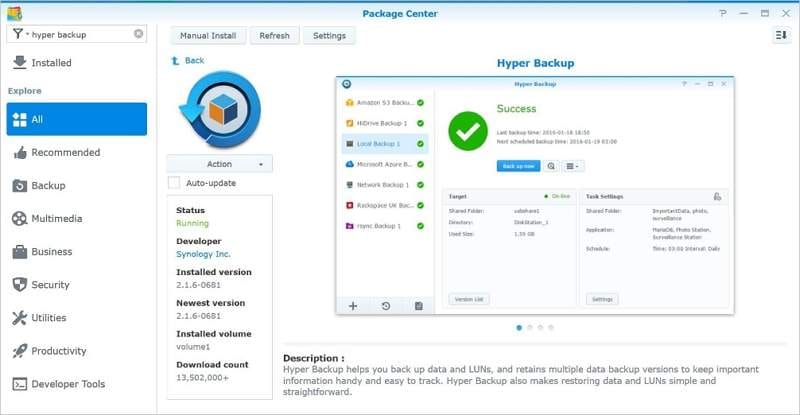The height and width of the screenshot is (415, 800).
Task: Open the Multimedia category
Action: (x=77, y=218)
